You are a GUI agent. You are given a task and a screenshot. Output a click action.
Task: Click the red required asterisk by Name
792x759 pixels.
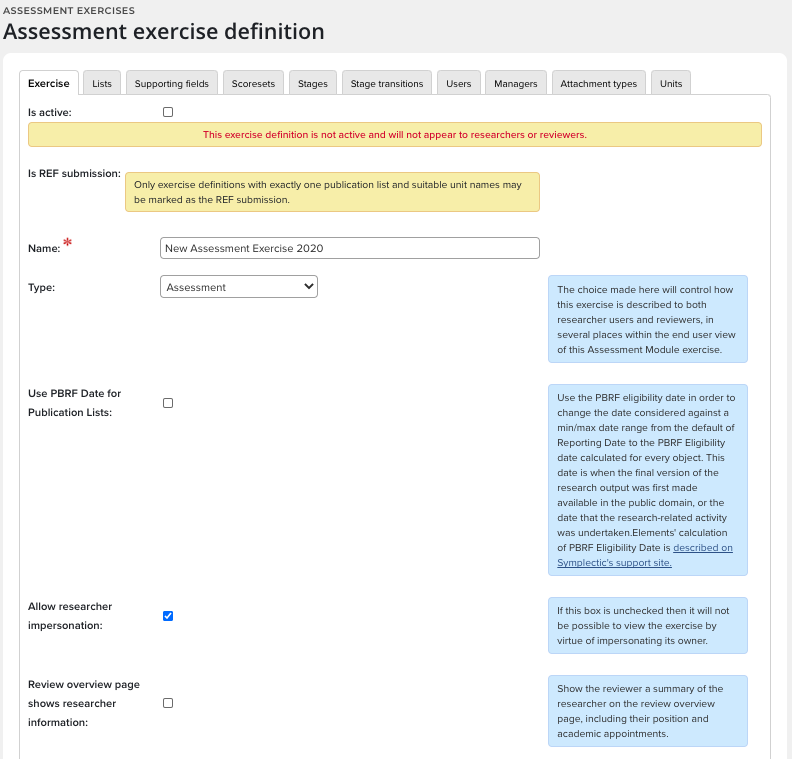coord(68,243)
